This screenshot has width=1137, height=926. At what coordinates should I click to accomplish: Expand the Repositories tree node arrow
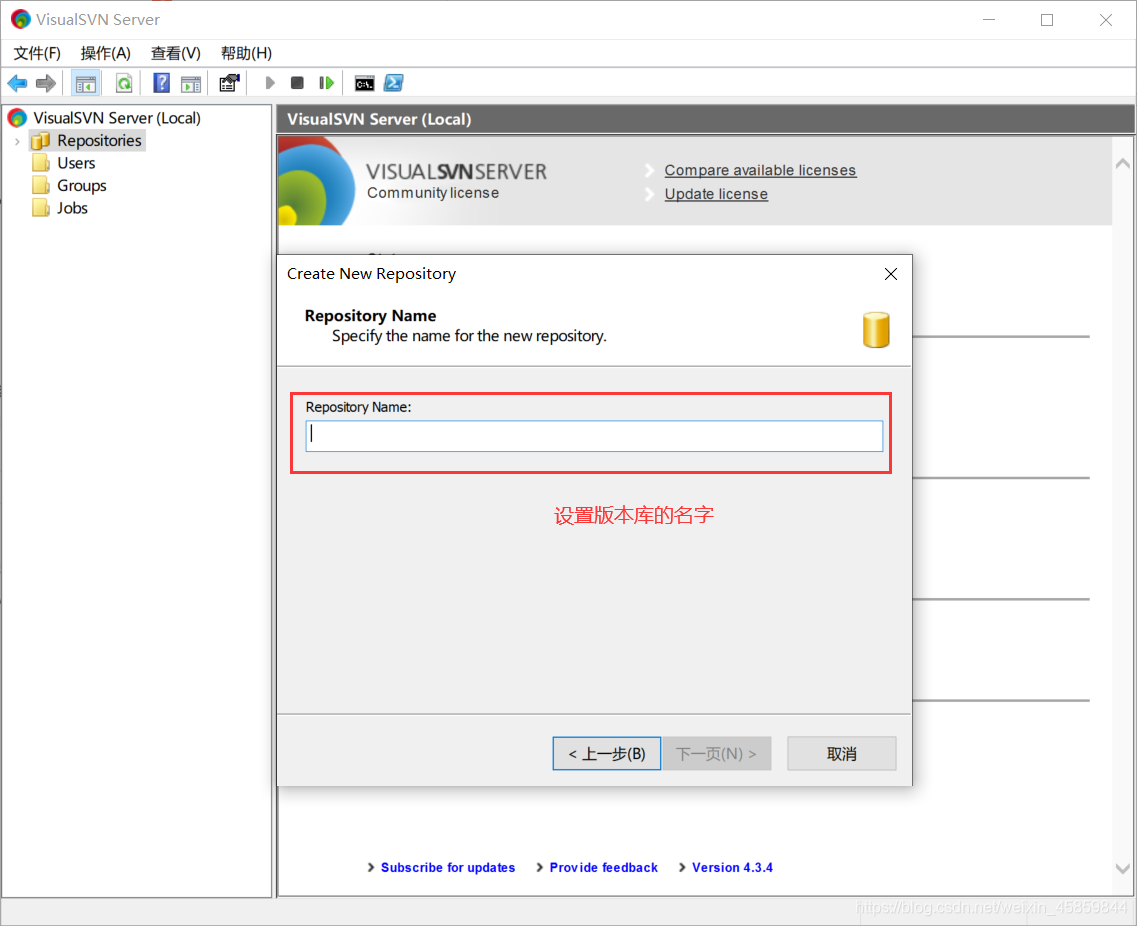pyautogui.click(x=17, y=141)
